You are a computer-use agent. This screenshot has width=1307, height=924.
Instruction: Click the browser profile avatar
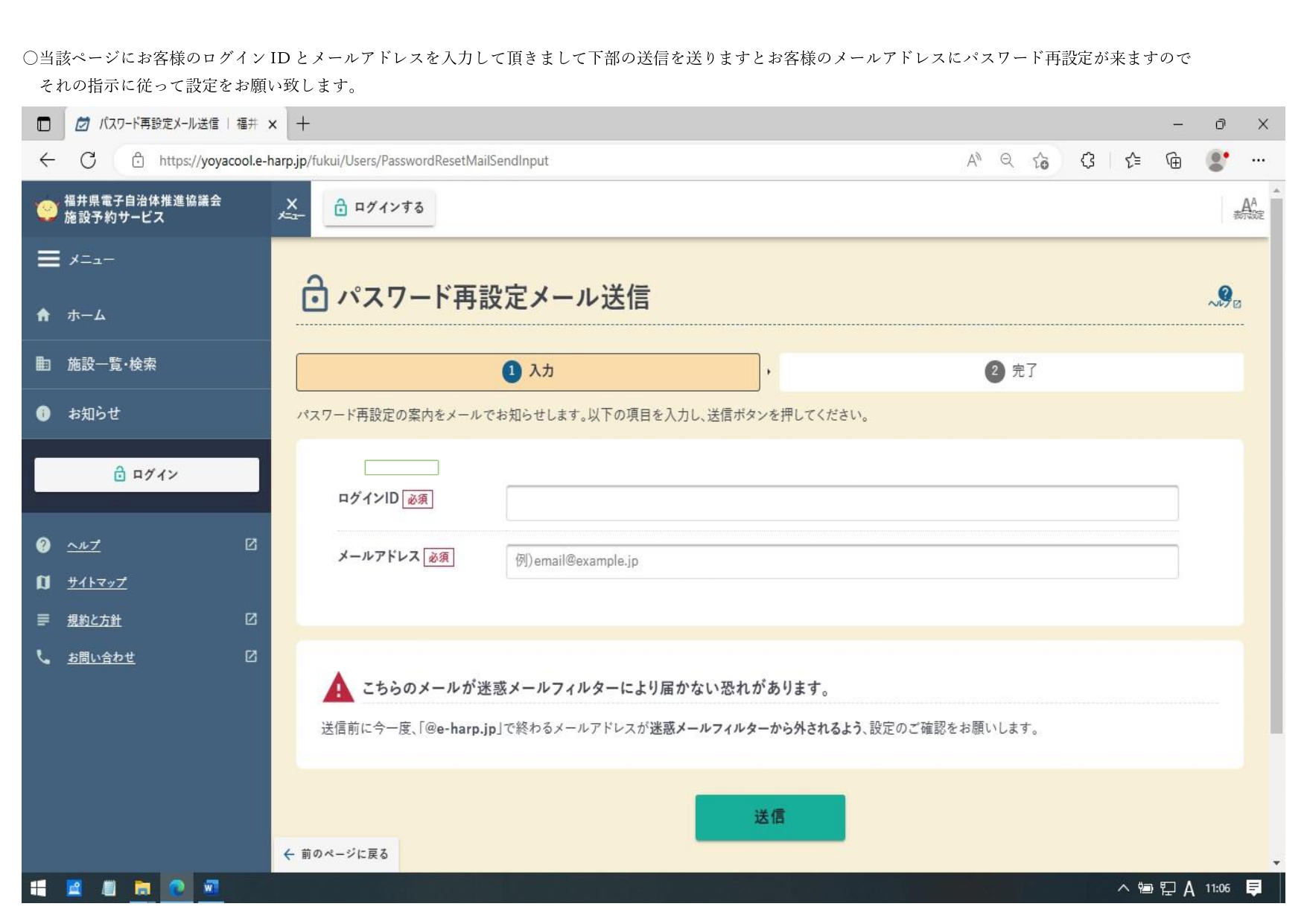[1217, 160]
